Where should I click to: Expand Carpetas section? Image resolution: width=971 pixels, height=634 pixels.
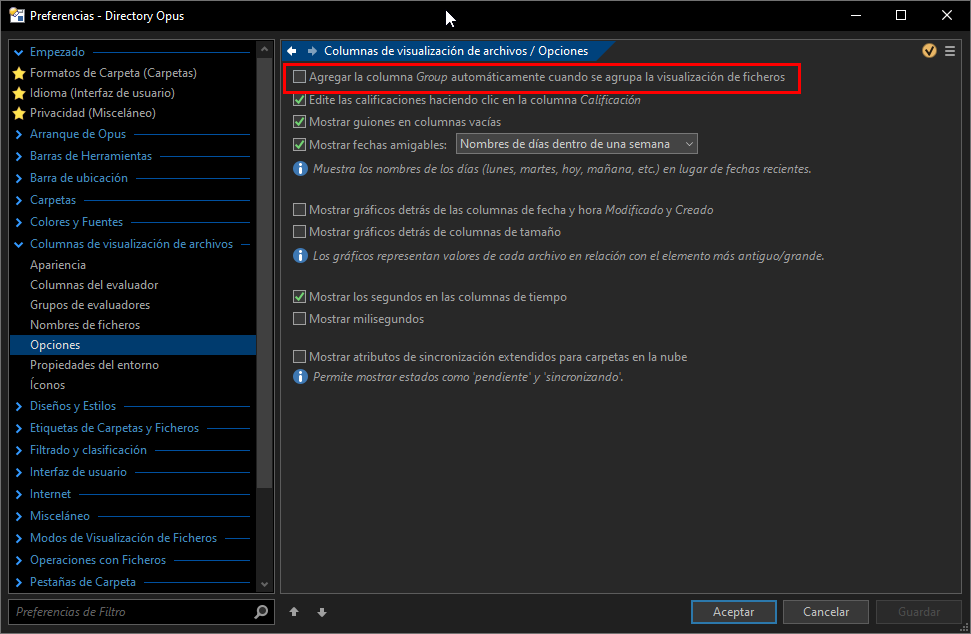click(19, 200)
